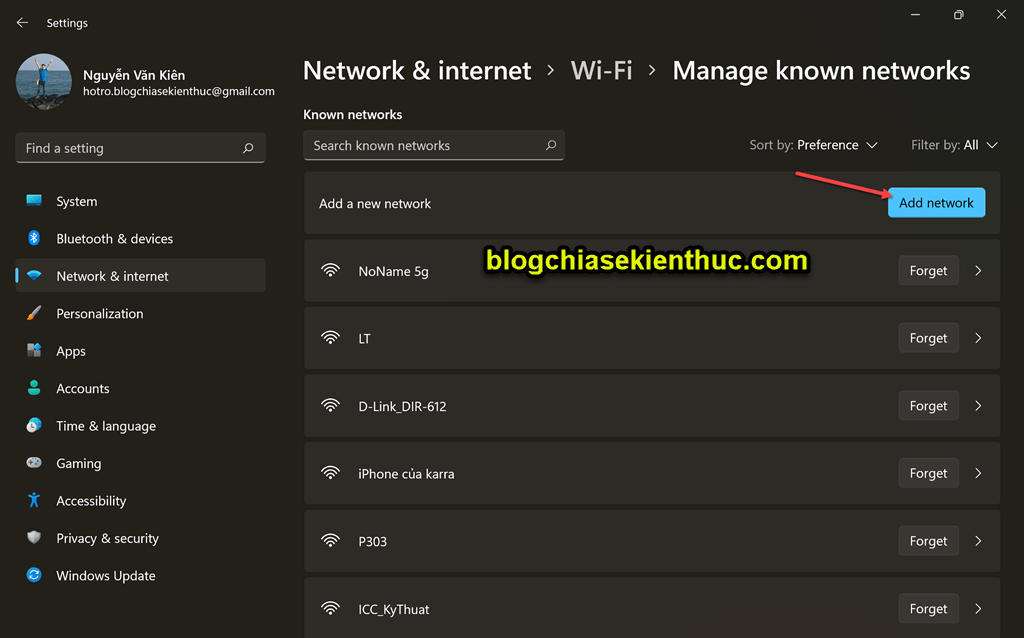Open the Apps settings page
This screenshot has height=638, width=1024.
(140, 351)
